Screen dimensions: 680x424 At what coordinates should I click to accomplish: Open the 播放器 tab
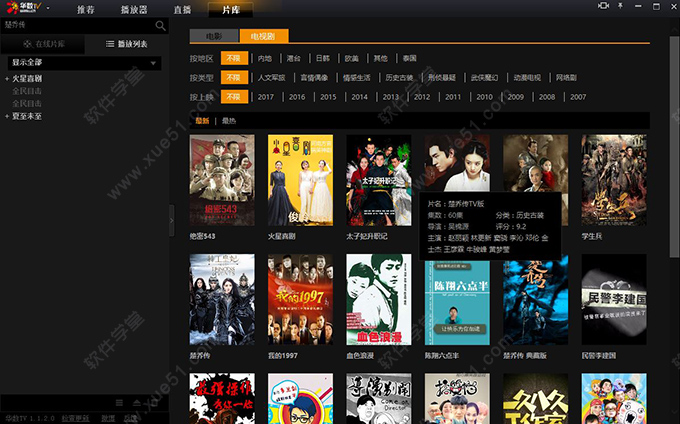pyautogui.click(x=134, y=10)
